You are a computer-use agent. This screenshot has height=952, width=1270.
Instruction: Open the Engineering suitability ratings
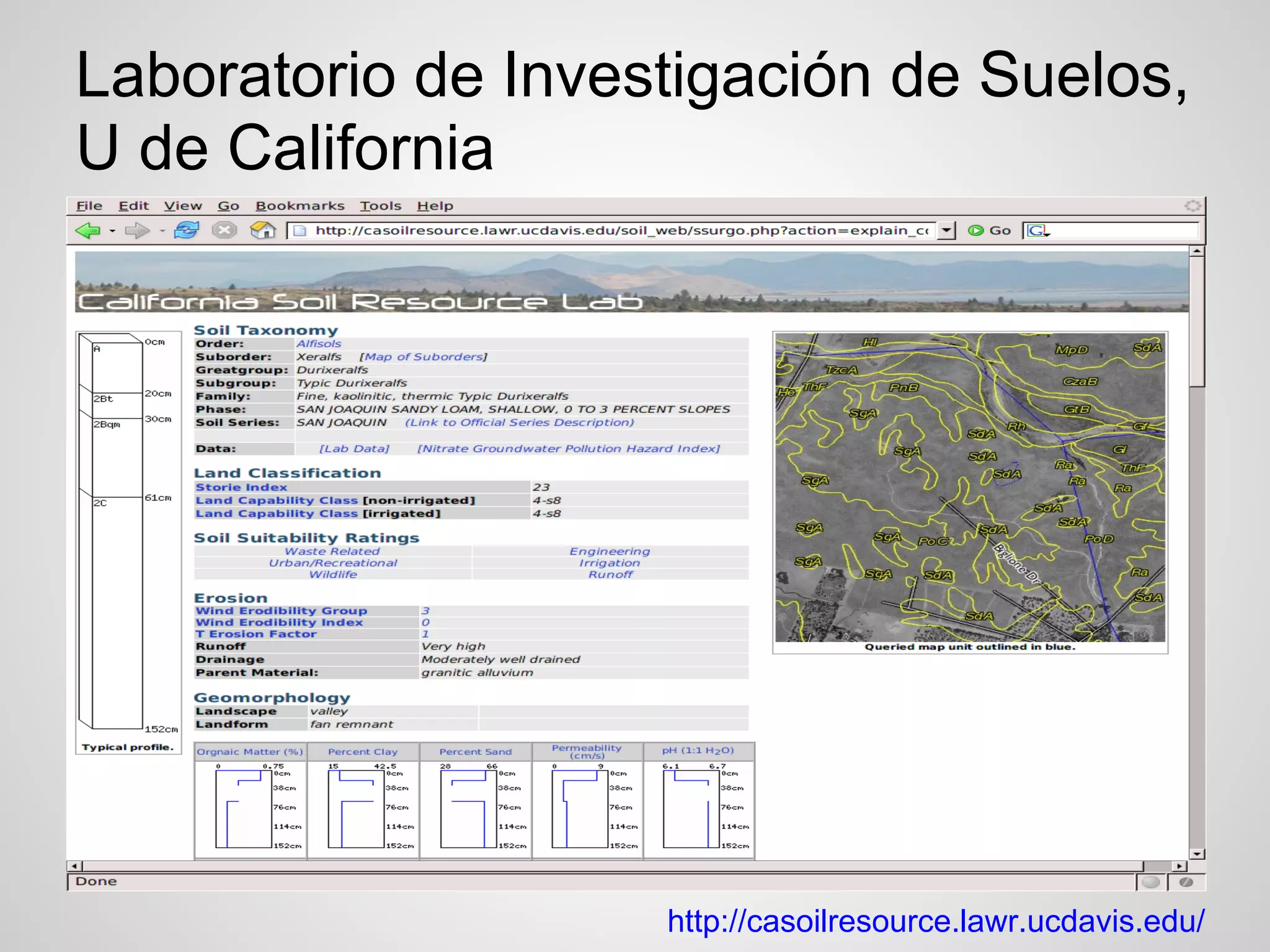click(x=610, y=552)
